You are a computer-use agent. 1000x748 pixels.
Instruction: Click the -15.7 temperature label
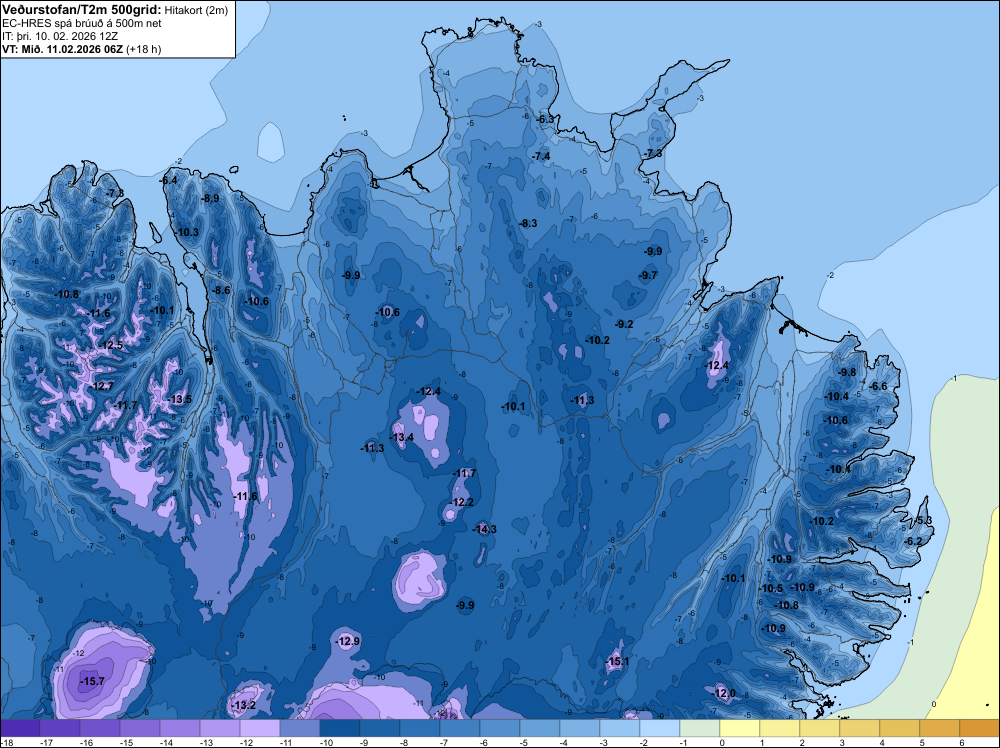92,682
